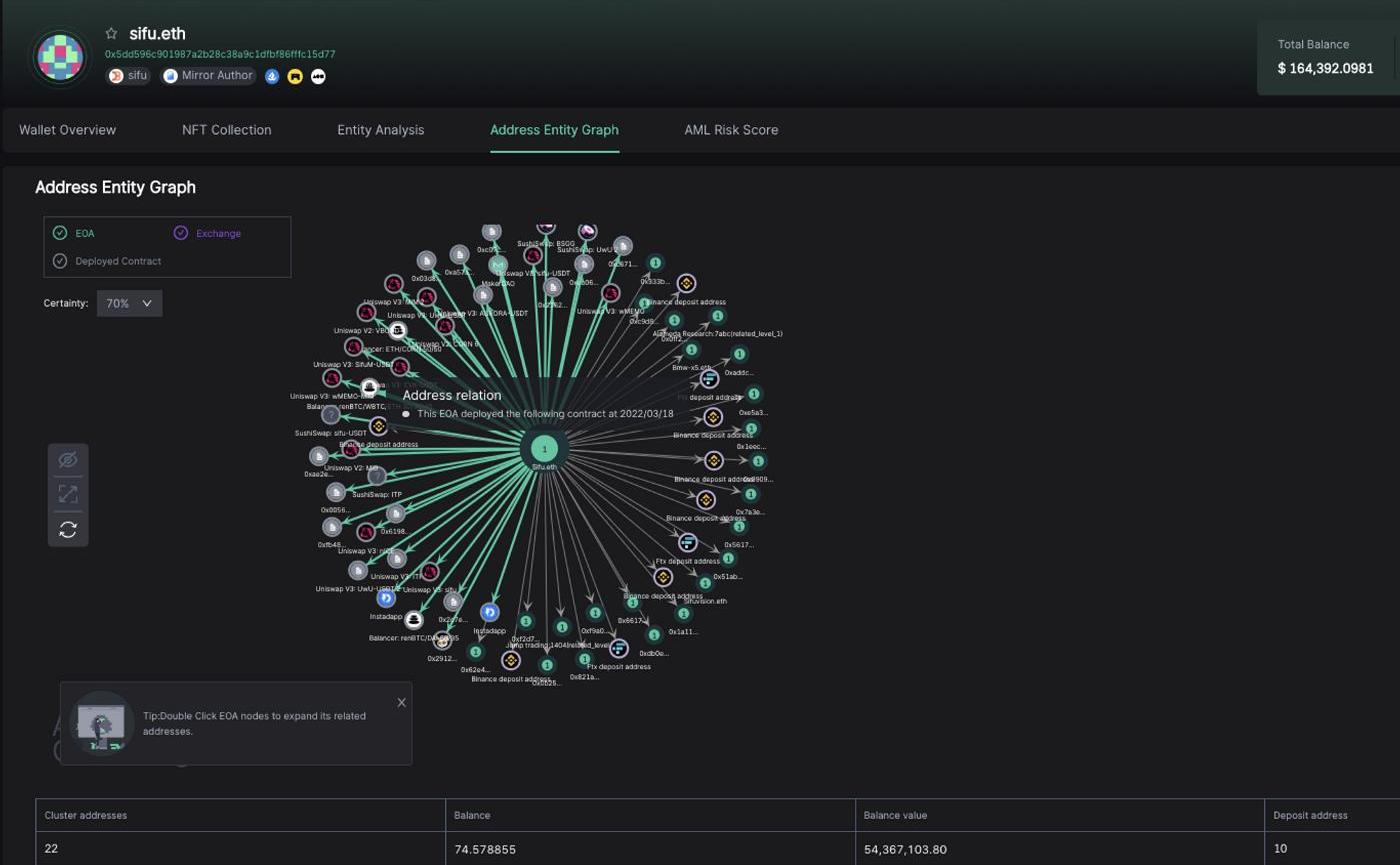Click the yellow badge icon in header

(x=295, y=76)
